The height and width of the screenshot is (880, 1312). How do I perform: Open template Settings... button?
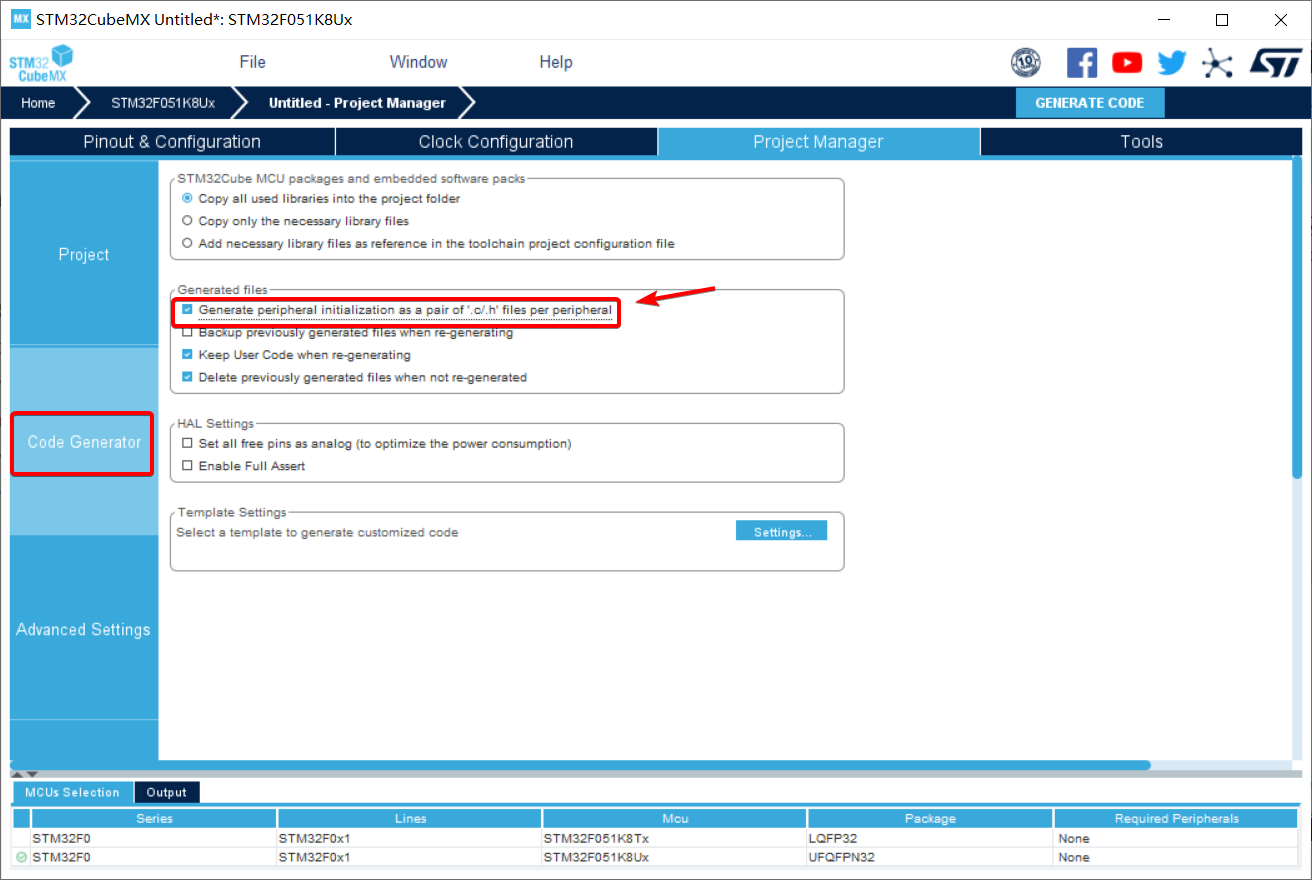[x=781, y=532]
